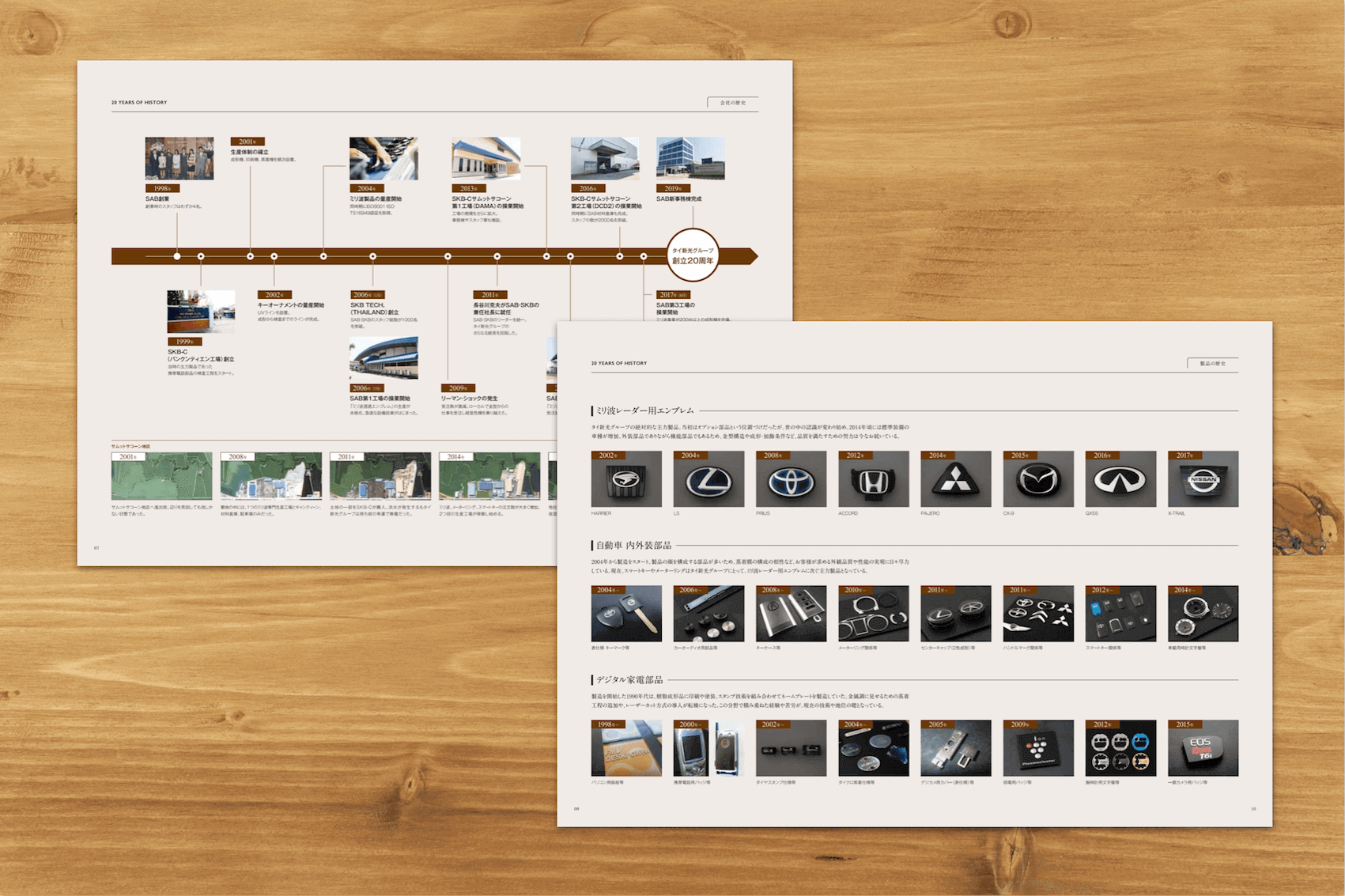
Task: Click the 2014 Samut Sakhon aerial map
Action: pos(489,476)
